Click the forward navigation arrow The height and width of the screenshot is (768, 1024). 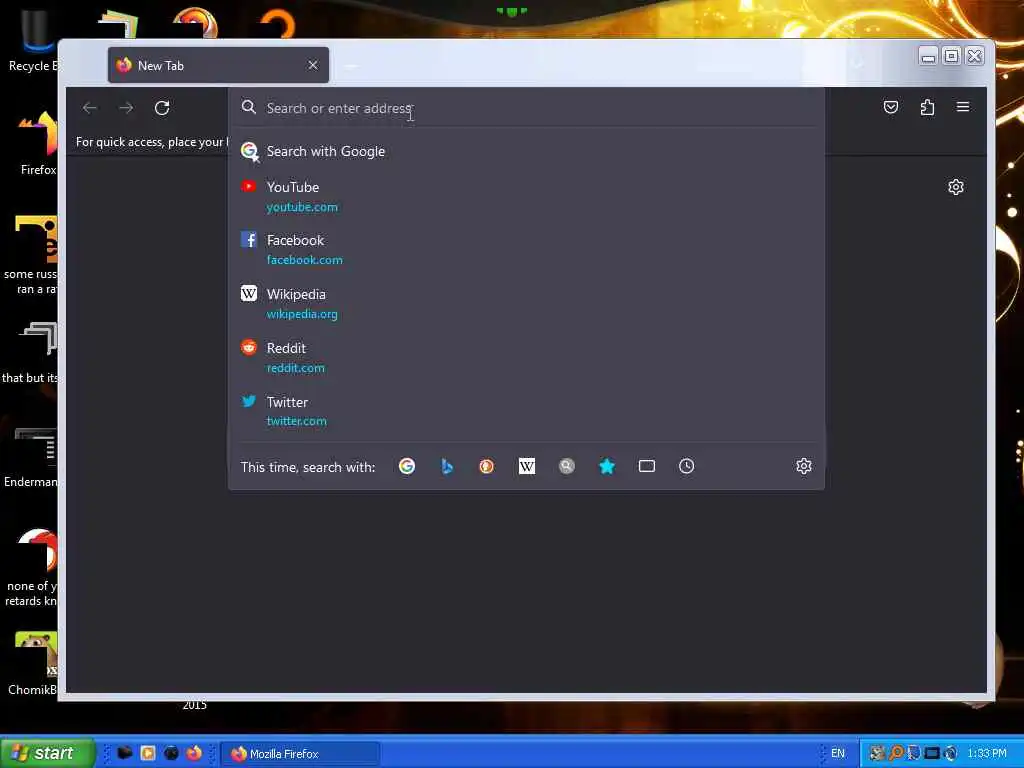coord(126,108)
